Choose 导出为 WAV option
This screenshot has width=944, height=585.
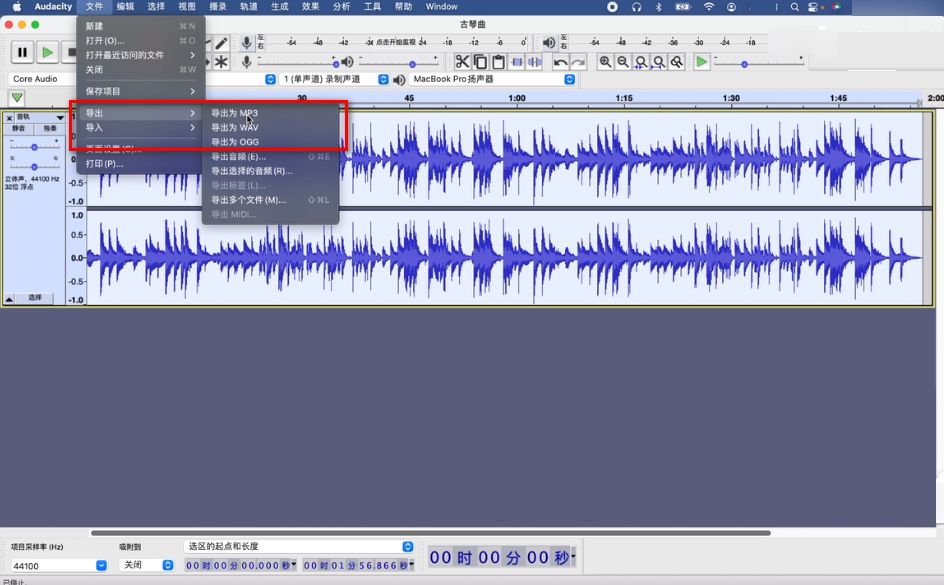pyautogui.click(x=270, y=128)
